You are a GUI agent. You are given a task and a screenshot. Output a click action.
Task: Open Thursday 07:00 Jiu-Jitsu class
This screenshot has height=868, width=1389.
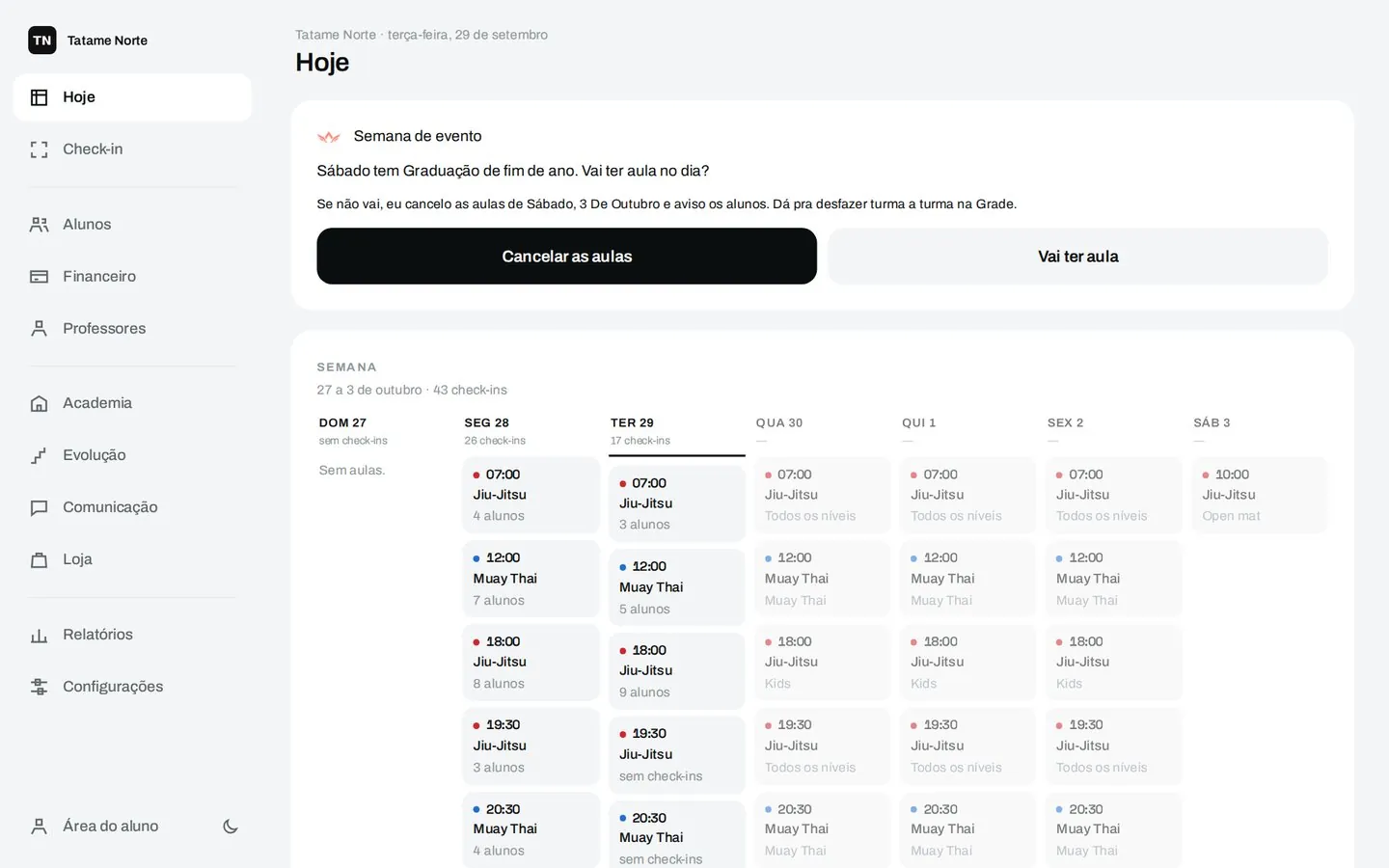point(967,496)
